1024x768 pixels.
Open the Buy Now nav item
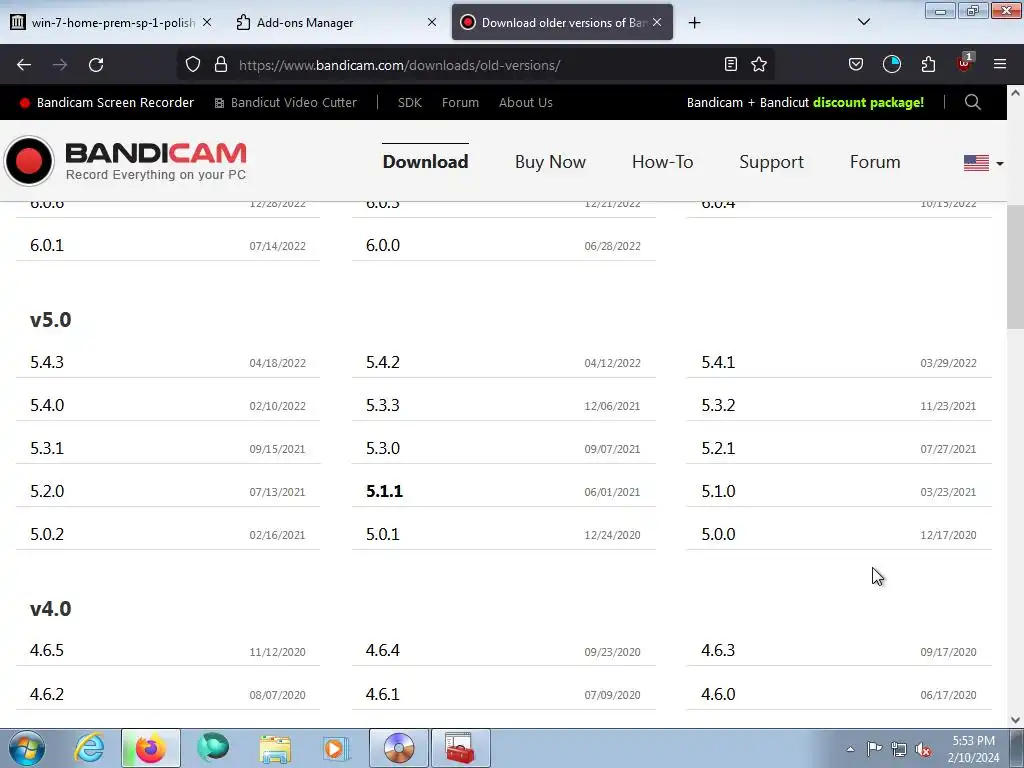click(x=550, y=161)
